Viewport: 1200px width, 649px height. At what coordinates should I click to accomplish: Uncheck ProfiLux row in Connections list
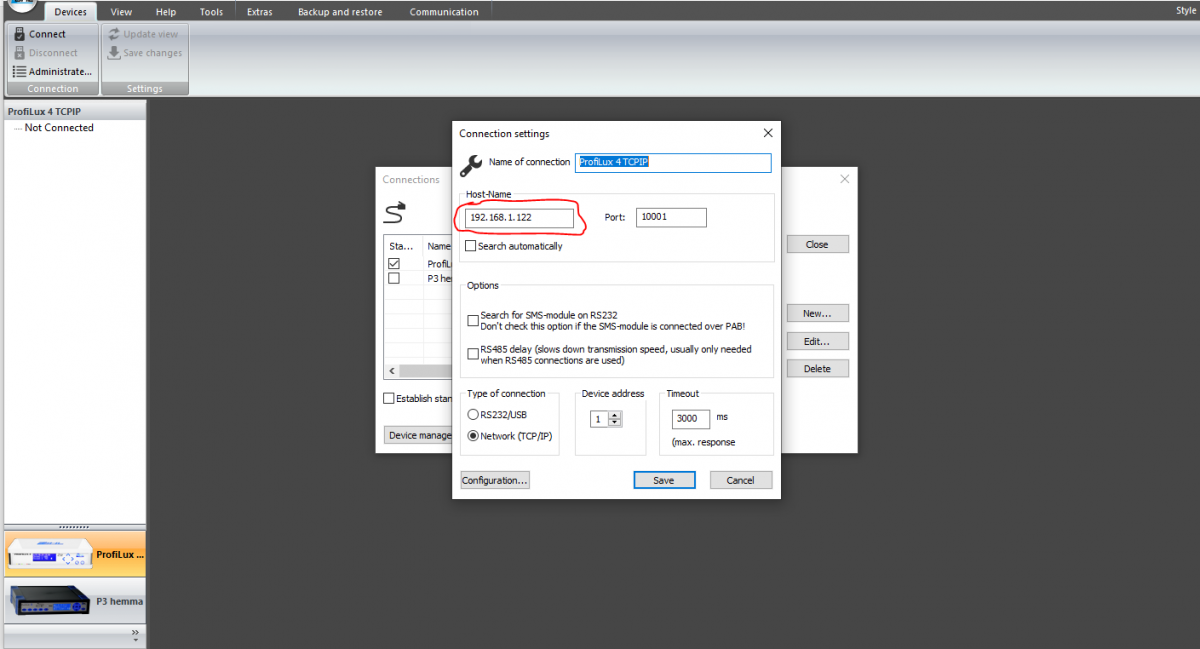[394, 264]
